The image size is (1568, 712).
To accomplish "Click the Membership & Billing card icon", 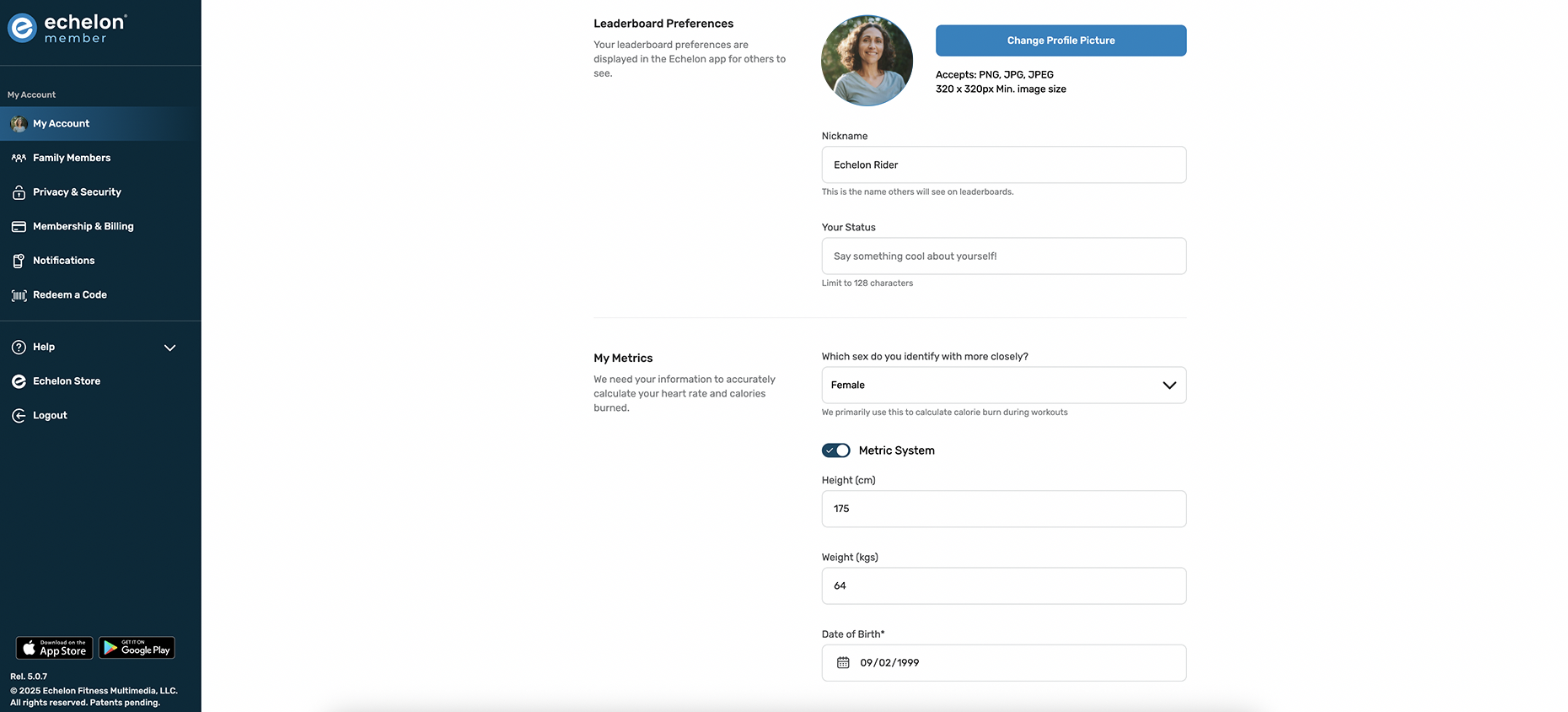I will pos(19,227).
